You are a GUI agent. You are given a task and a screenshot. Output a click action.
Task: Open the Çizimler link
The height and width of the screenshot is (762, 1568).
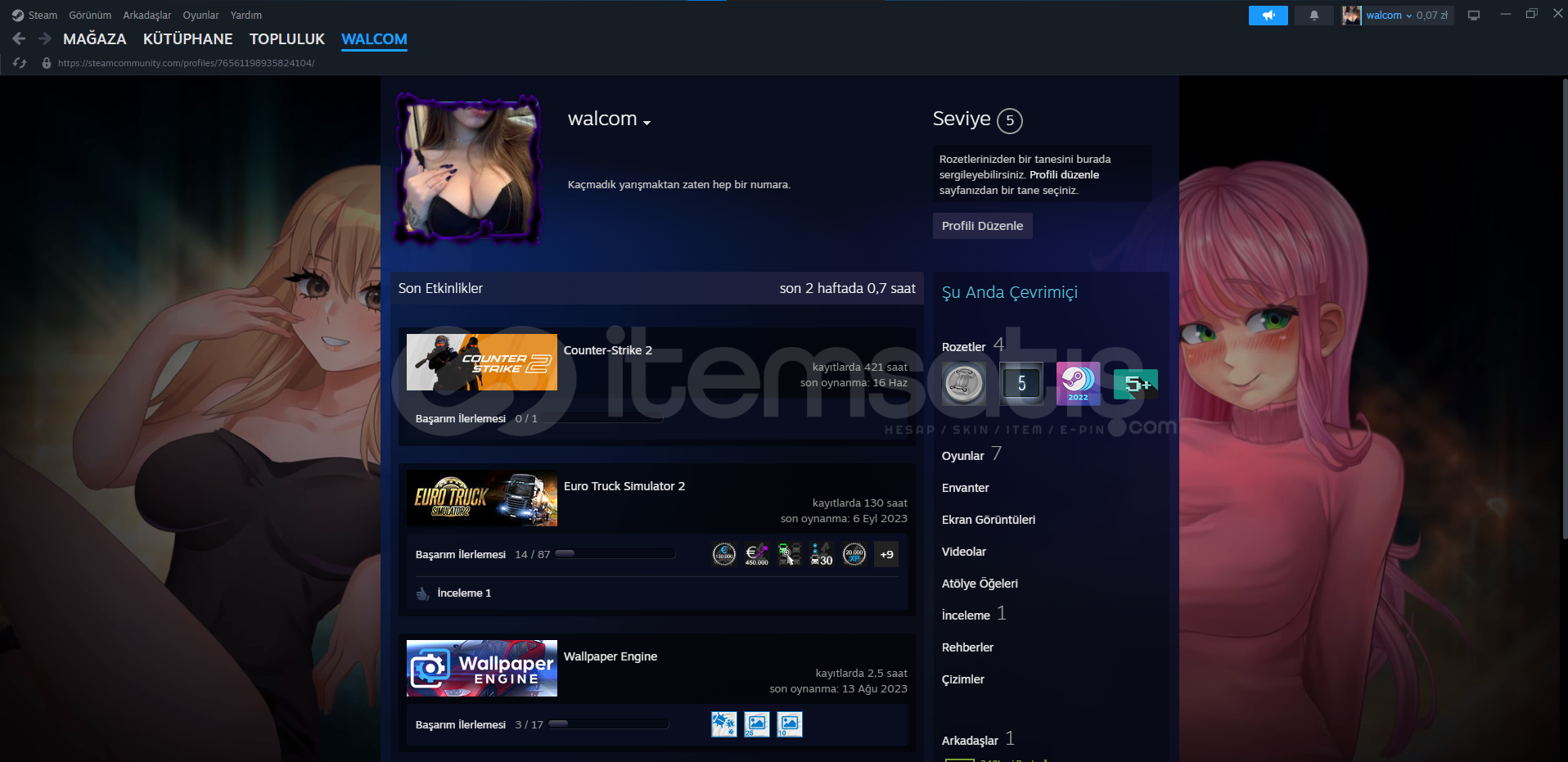click(x=963, y=679)
